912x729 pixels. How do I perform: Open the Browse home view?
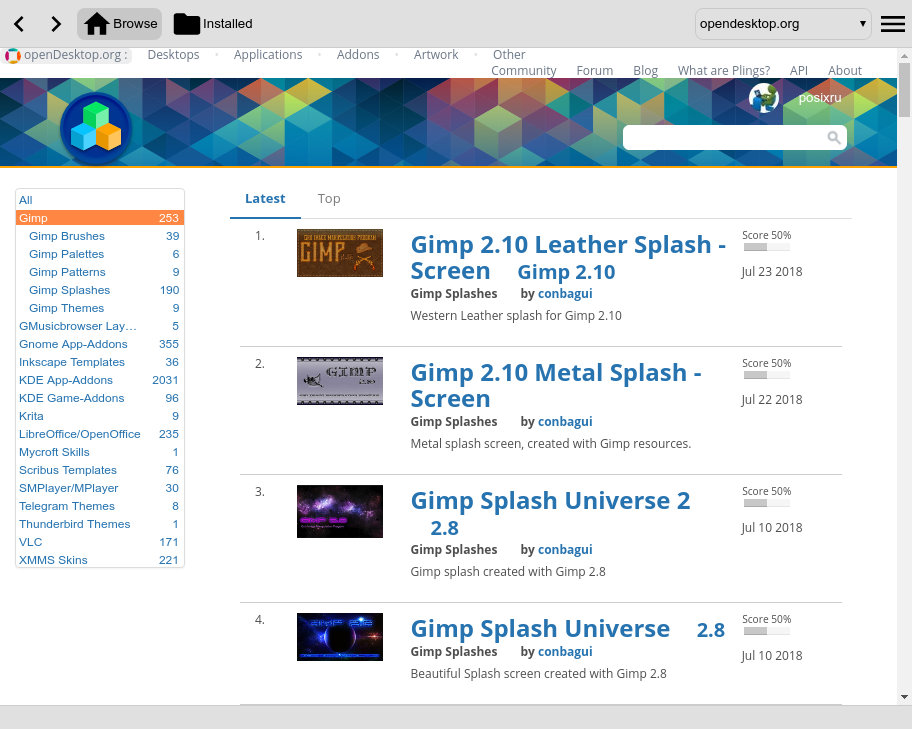click(120, 24)
